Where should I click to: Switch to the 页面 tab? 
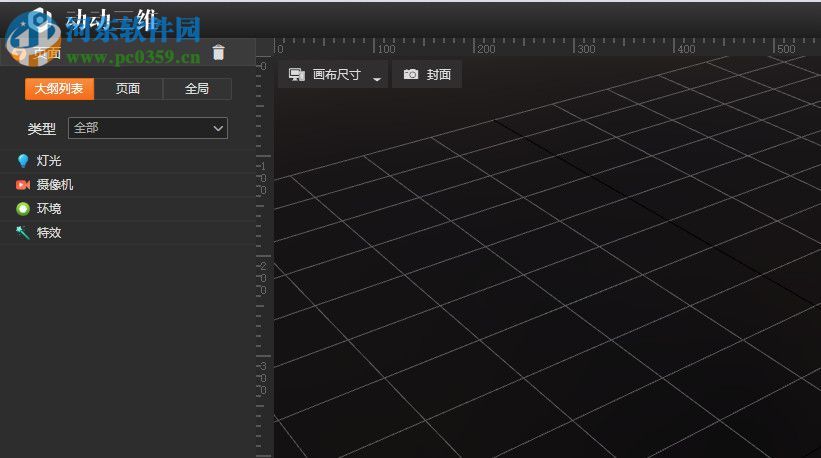128,89
